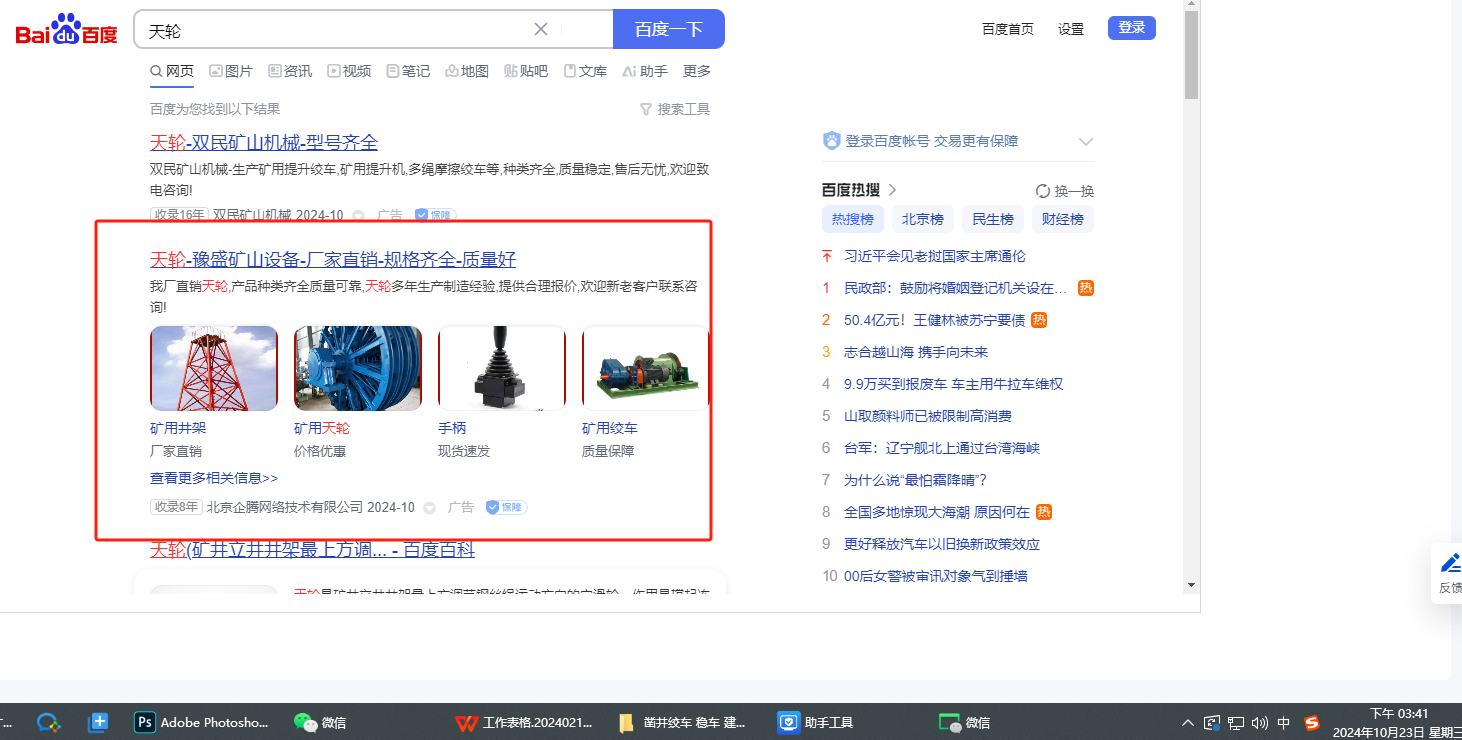Viewport: 1462px width, 740px height.
Task: Select the 财经榜 tab
Action: (1063, 219)
